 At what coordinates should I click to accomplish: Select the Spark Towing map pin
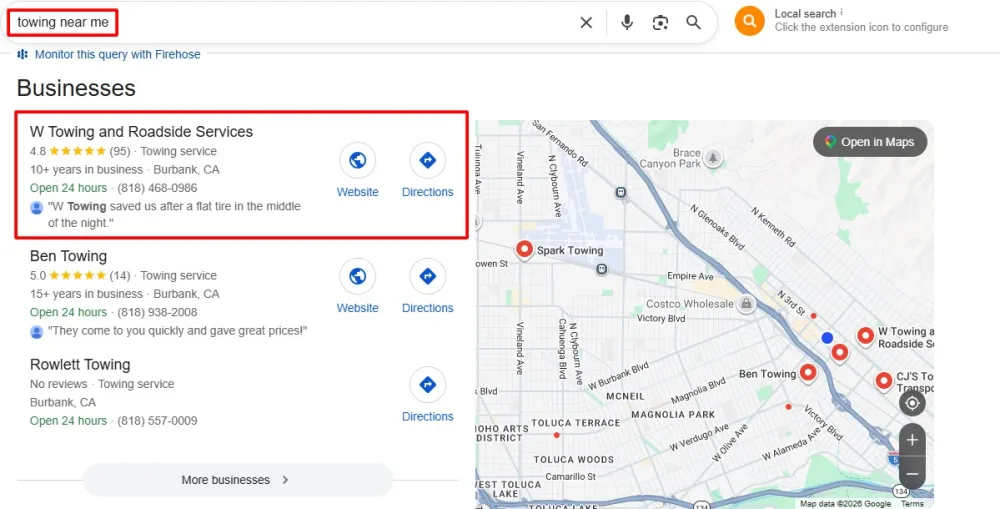(524, 249)
